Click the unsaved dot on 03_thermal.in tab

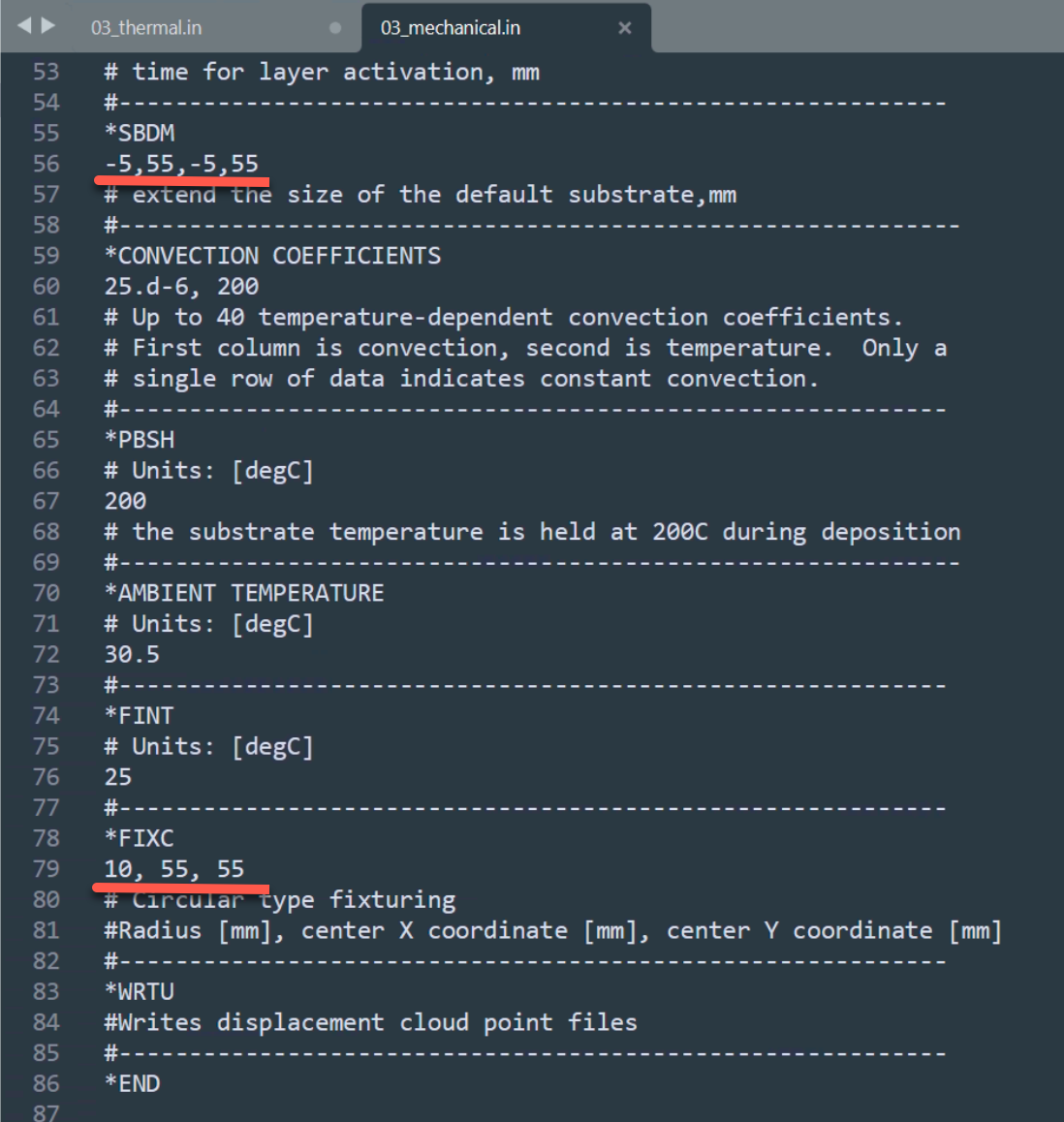(x=335, y=28)
